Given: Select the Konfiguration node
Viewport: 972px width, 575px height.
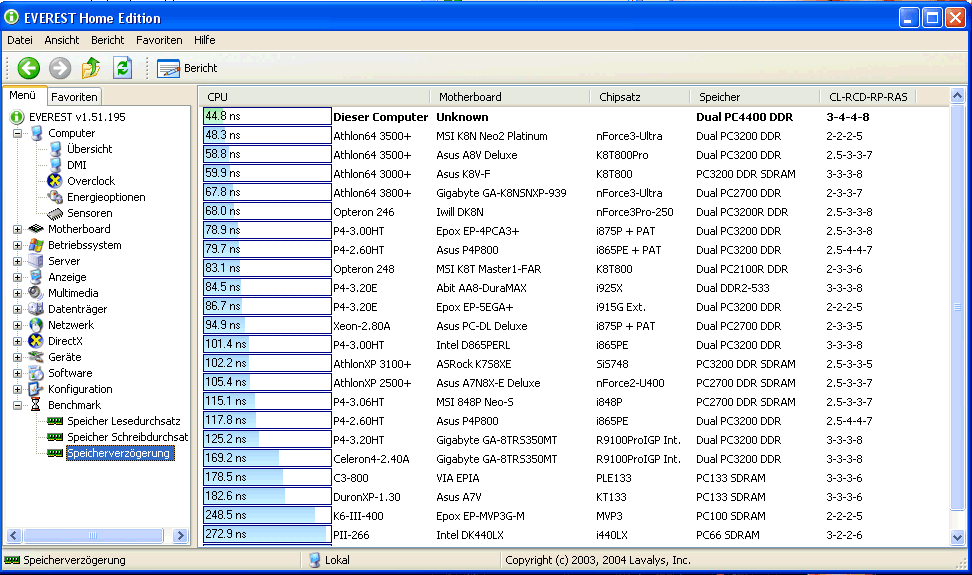Looking at the screenshot, I should (80, 389).
